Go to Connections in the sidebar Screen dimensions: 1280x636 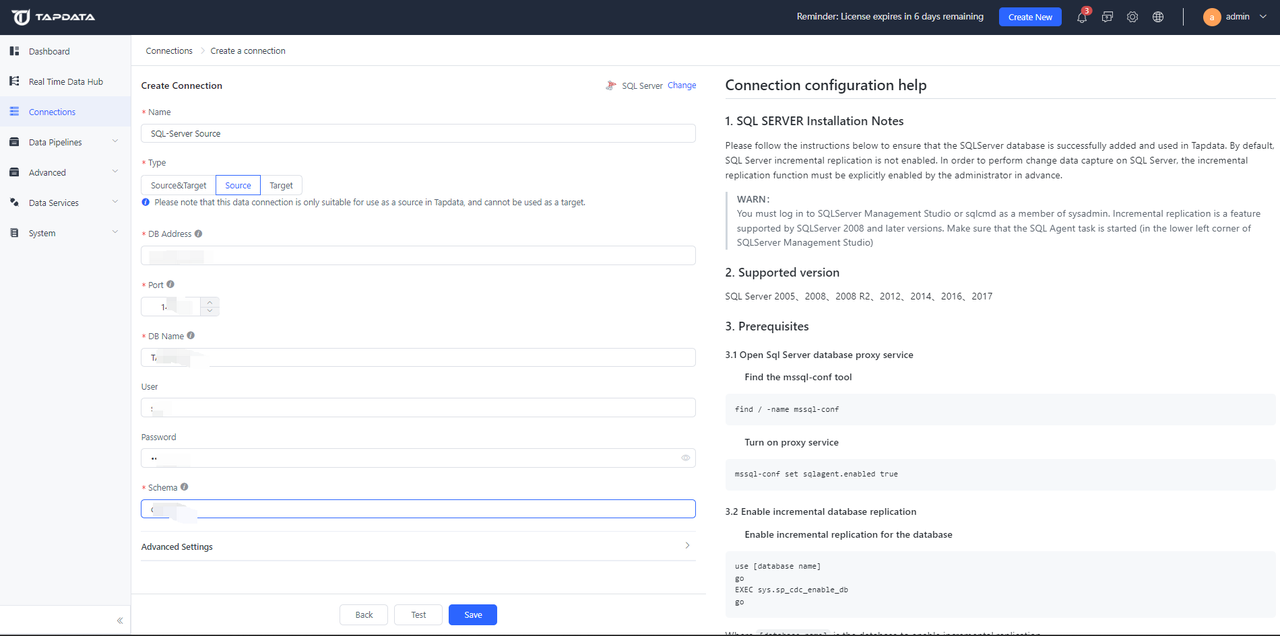click(65, 112)
